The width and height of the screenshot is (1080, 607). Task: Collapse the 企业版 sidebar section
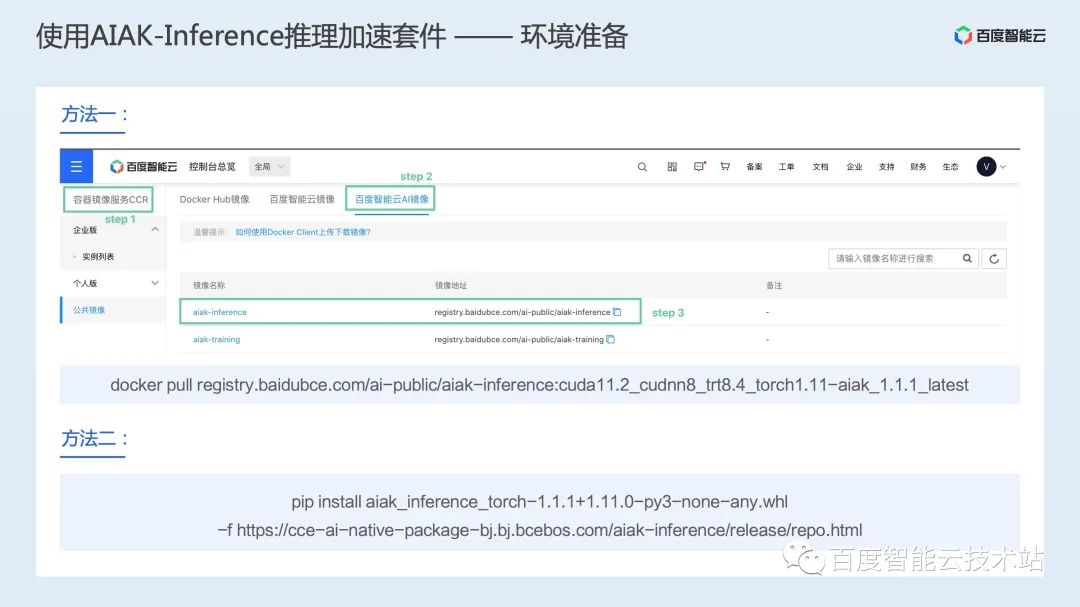tap(155, 229)
